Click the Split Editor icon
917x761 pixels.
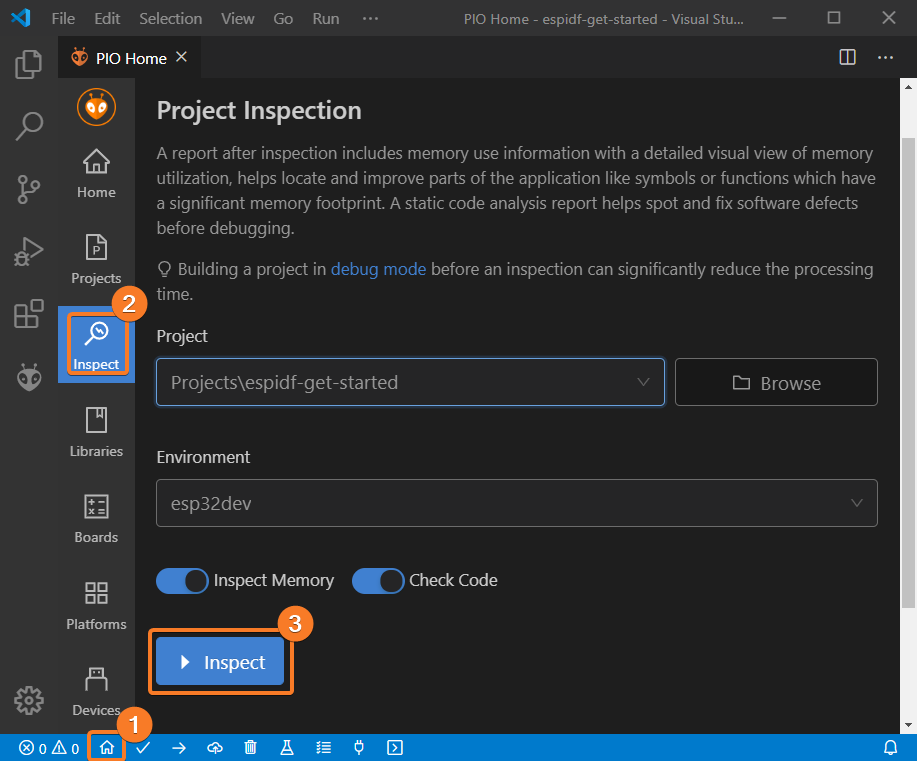coord(847,57)
